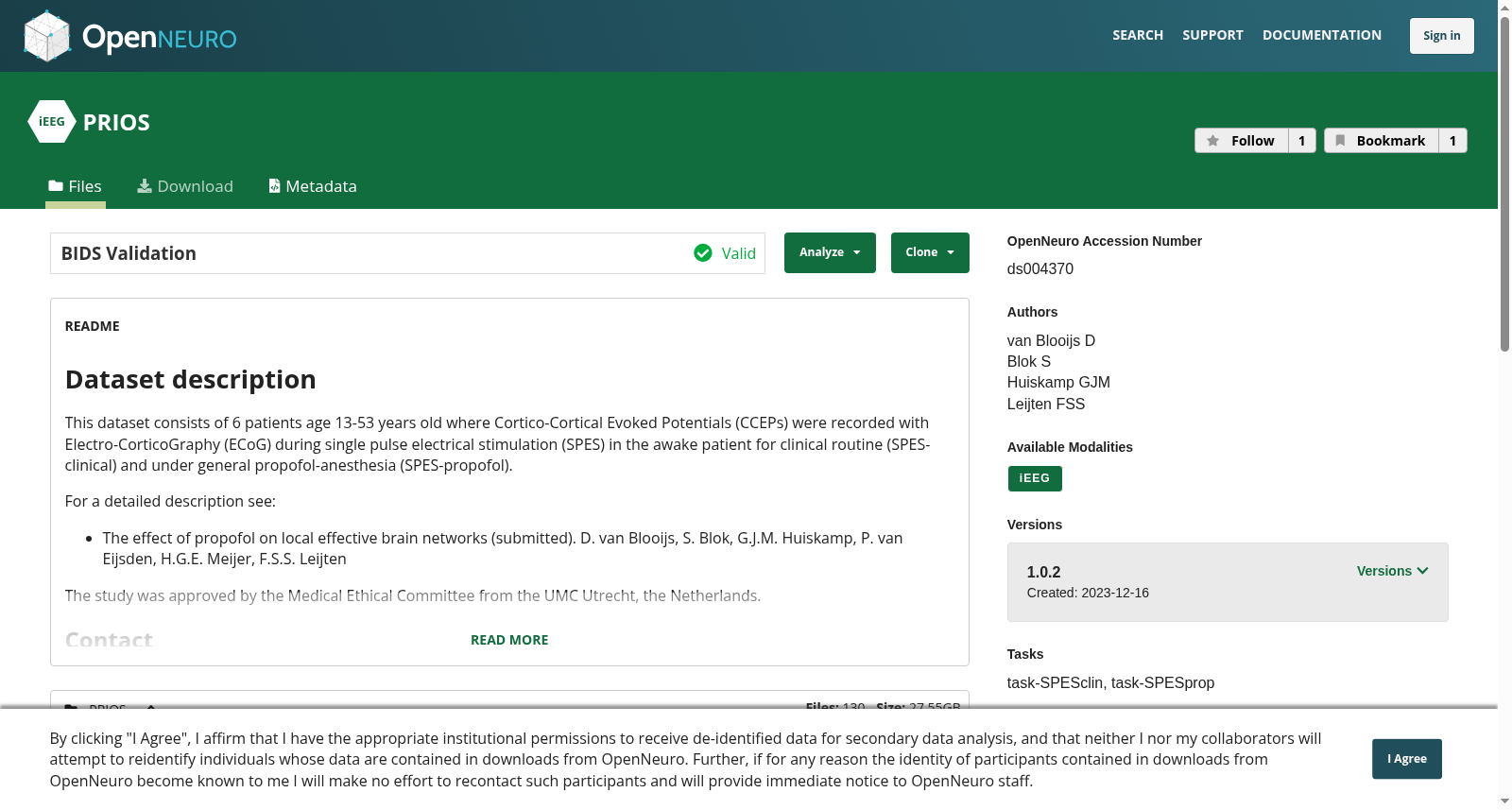
Task: Click tasks text task-SPESclin, task-SPESprop
Action: tap(1111, 682)
